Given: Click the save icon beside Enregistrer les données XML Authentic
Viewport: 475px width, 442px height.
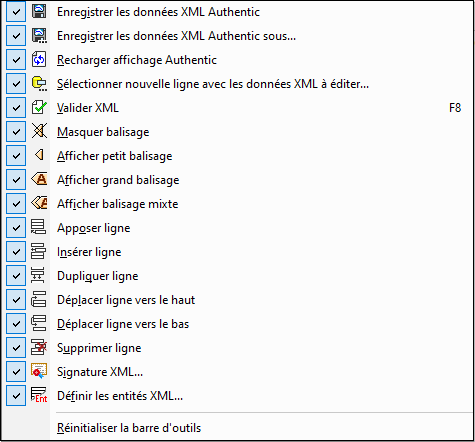Looking at the screenshot, I should tap(39, 12).
